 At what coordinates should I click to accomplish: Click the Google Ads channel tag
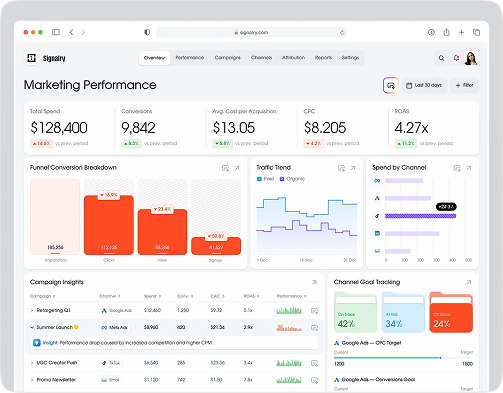(116, 311)
